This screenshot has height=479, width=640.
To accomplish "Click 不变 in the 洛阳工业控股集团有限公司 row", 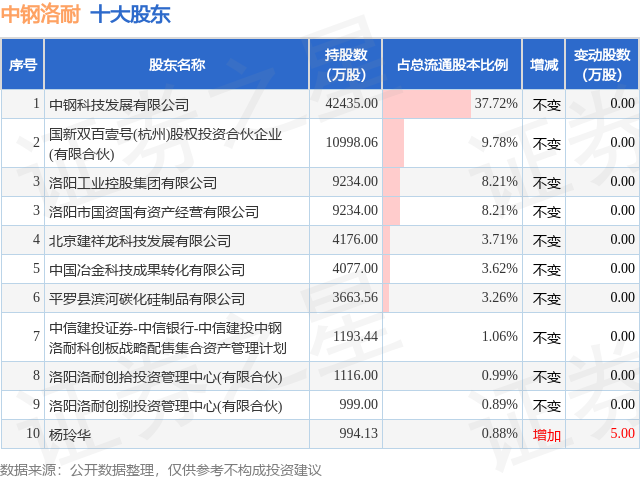I will click(547, 183).
